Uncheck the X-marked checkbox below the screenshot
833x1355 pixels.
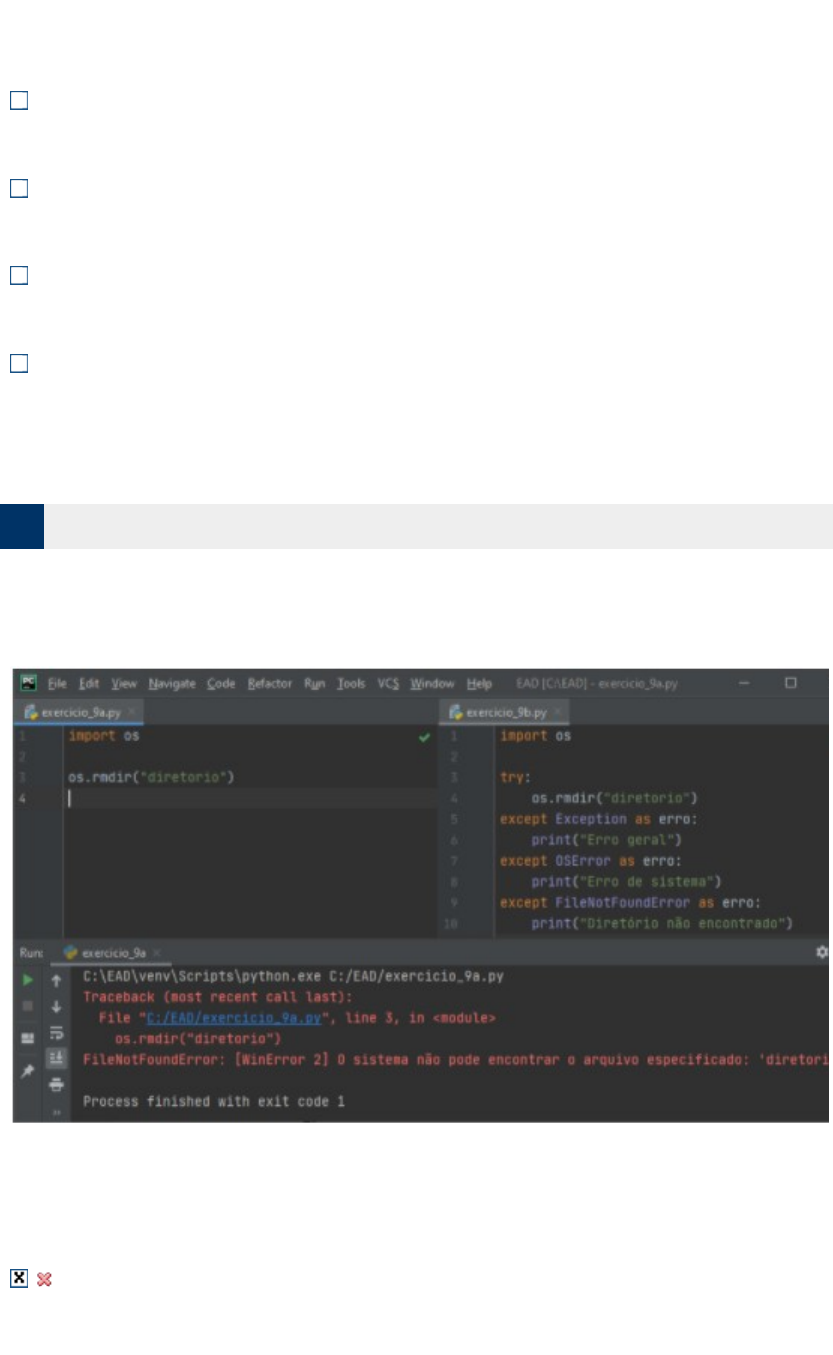click(19, 1279)
